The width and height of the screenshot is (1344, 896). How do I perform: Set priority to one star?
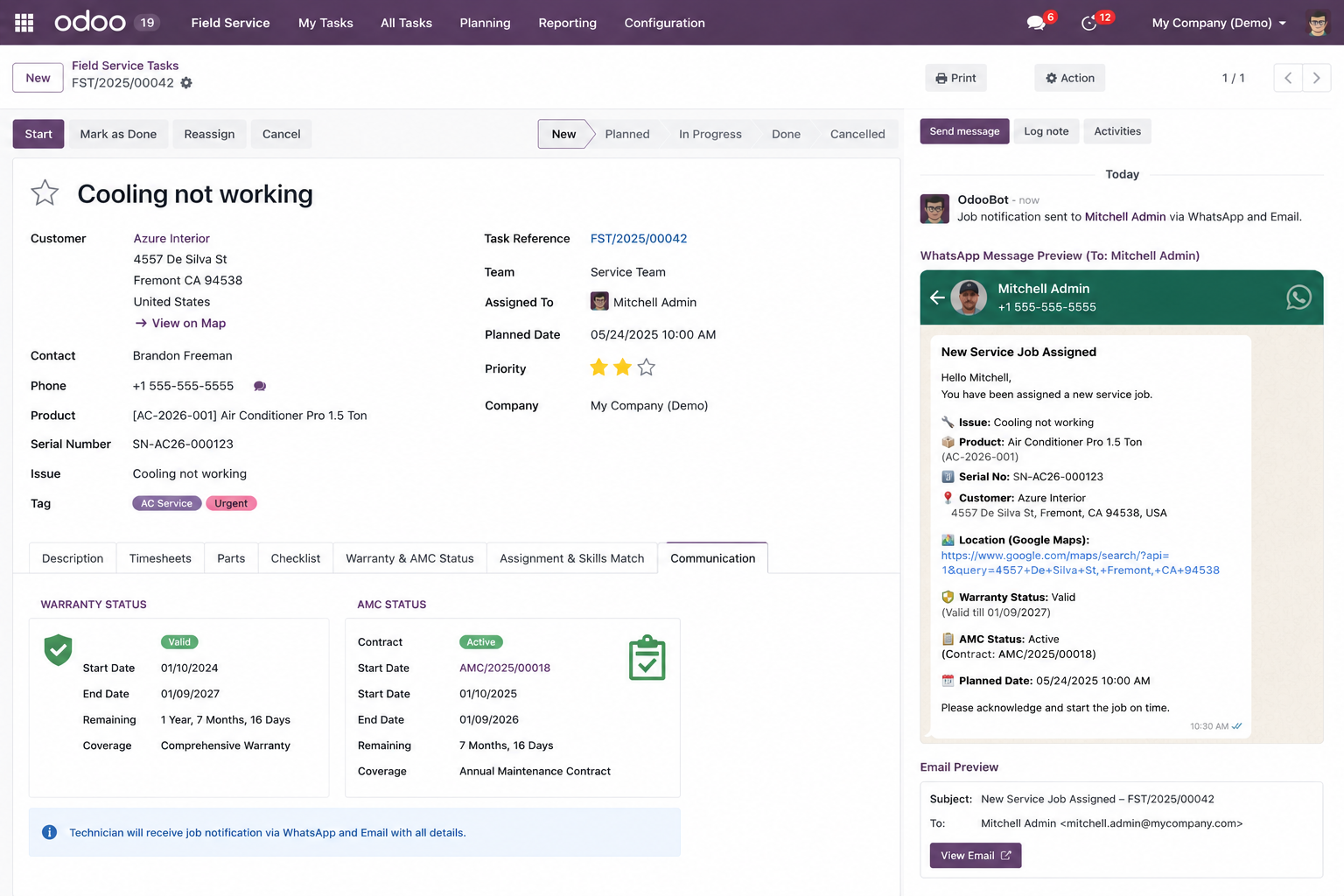(598, 367)
